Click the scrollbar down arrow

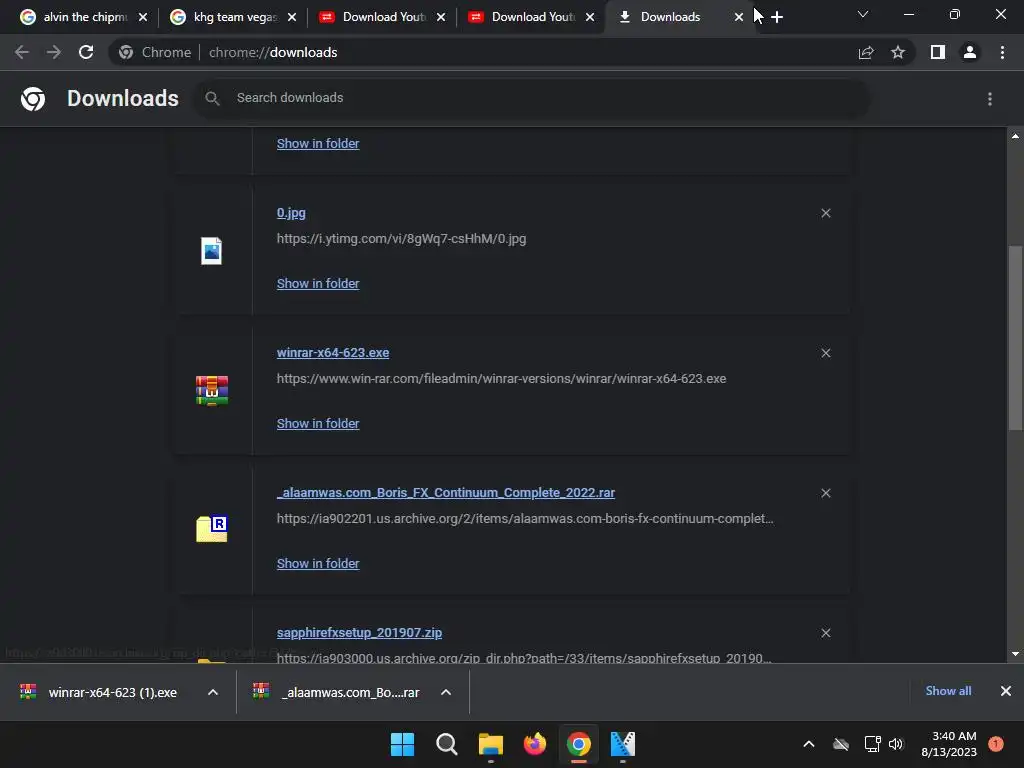1015,654
